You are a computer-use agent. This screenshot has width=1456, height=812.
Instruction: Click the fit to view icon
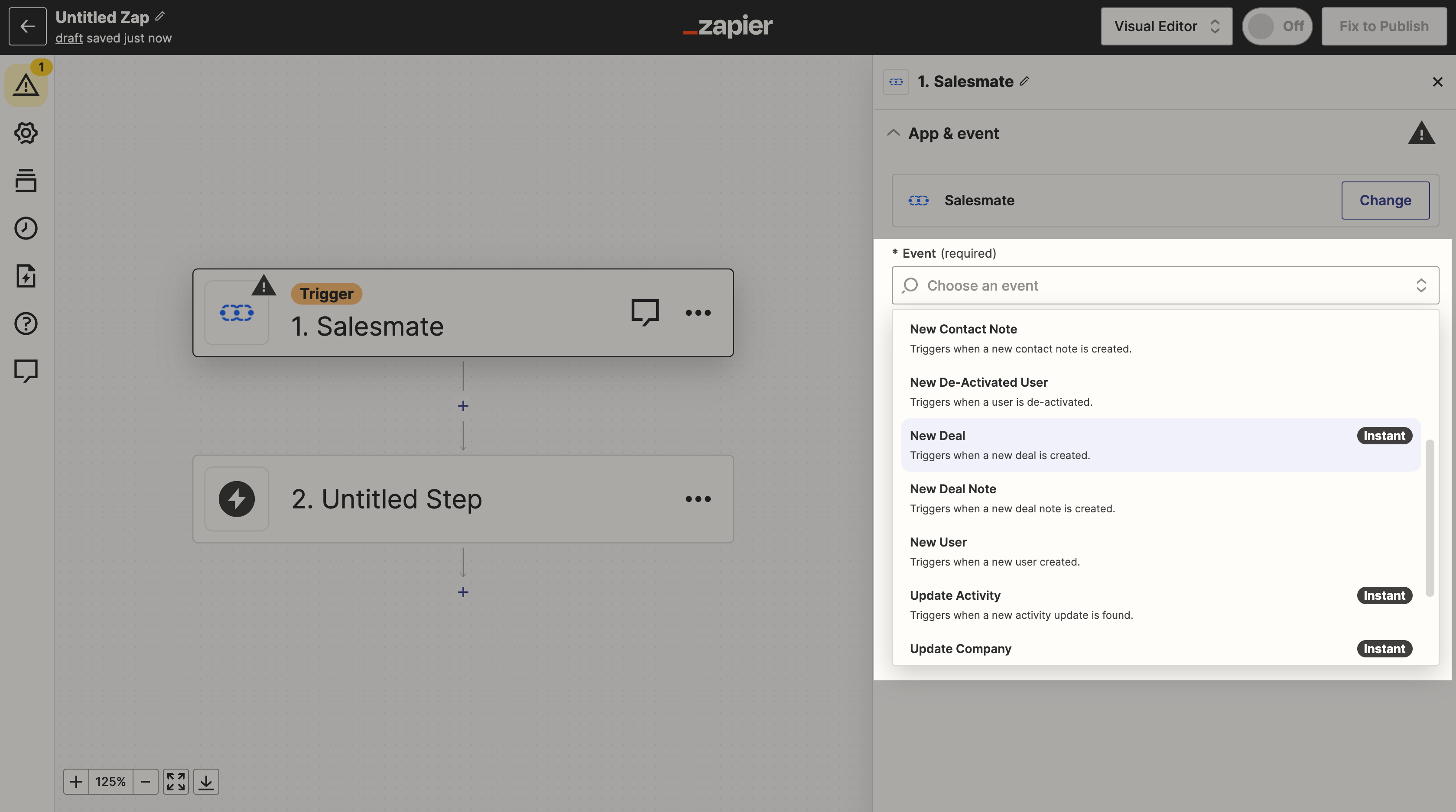click(176, 782)
